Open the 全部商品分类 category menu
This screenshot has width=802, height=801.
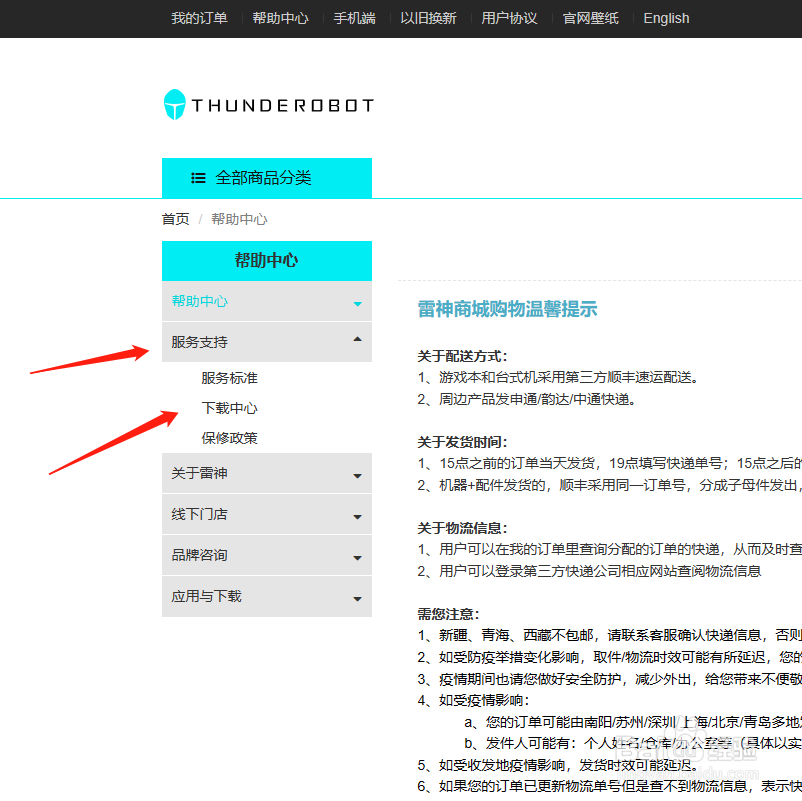coord(267,178)
